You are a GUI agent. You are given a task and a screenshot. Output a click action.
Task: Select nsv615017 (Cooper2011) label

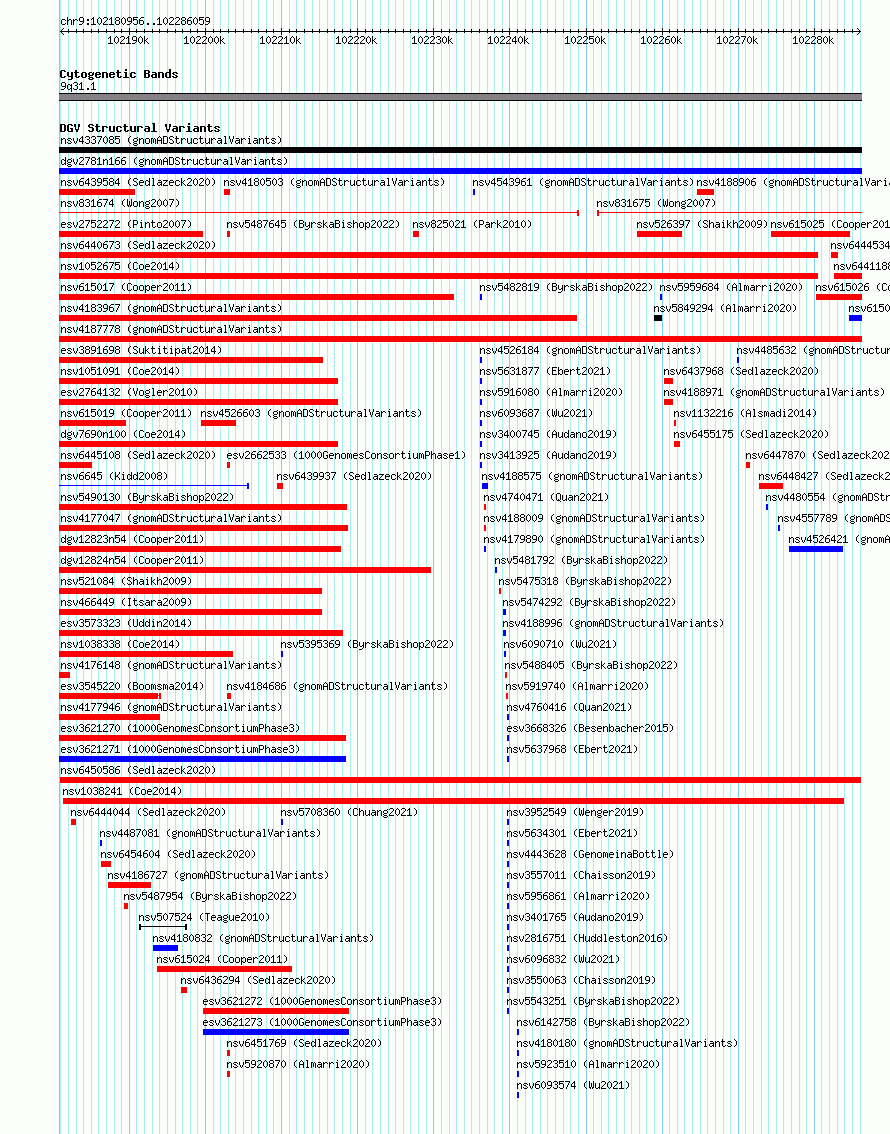point(126,287)
